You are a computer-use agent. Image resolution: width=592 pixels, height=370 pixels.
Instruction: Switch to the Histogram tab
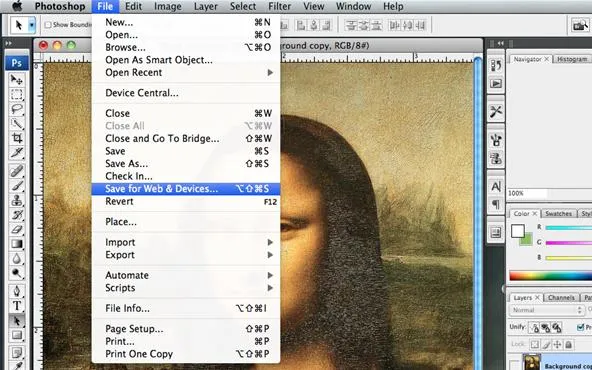click(x=572, y=60)
